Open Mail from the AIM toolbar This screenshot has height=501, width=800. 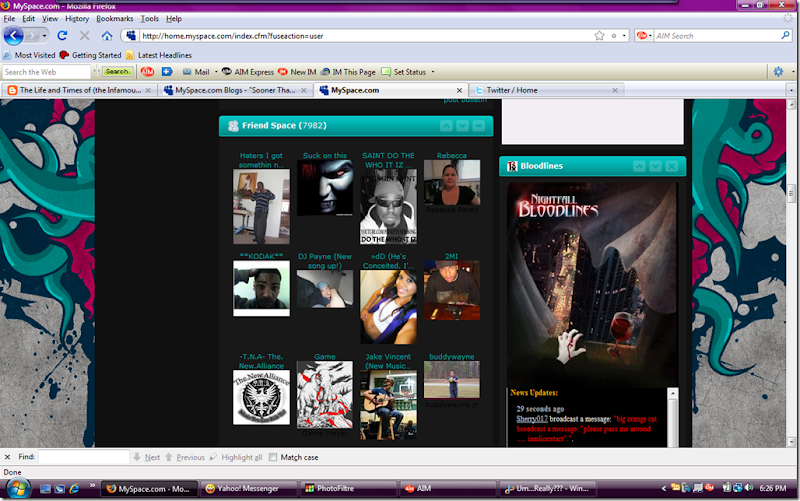tap(196, 72)
